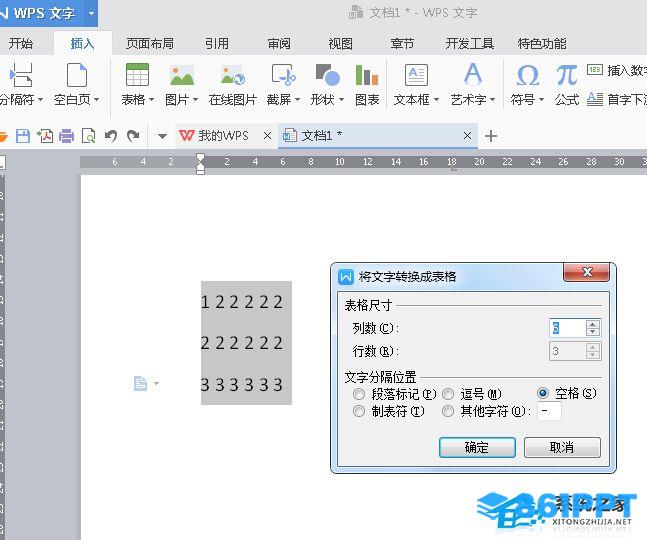Screen dimensions: 647x540
Task: Close the 将文字转换成表格 dialog
Action: (586, 272)
